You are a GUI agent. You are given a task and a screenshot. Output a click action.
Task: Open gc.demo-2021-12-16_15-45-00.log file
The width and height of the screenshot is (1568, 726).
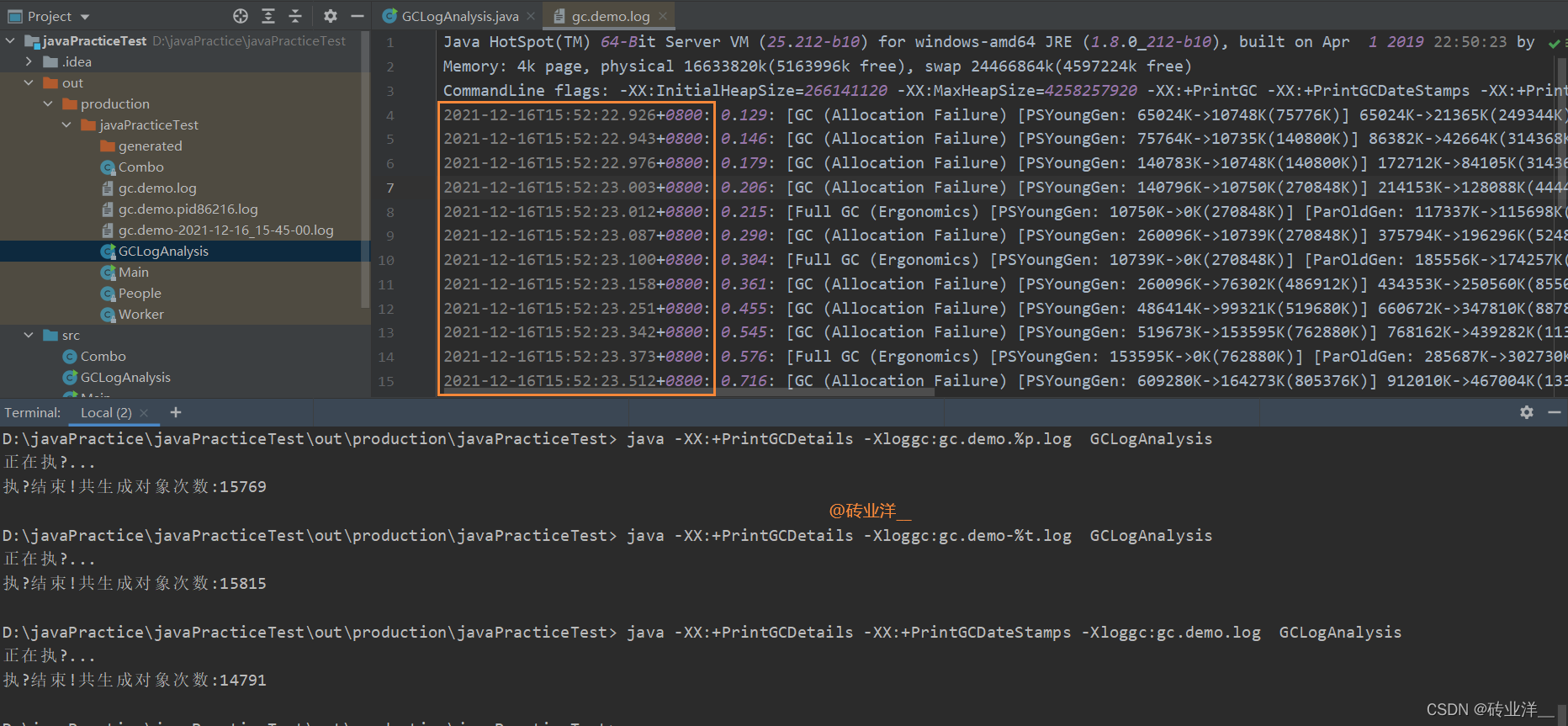click(226, 230)
